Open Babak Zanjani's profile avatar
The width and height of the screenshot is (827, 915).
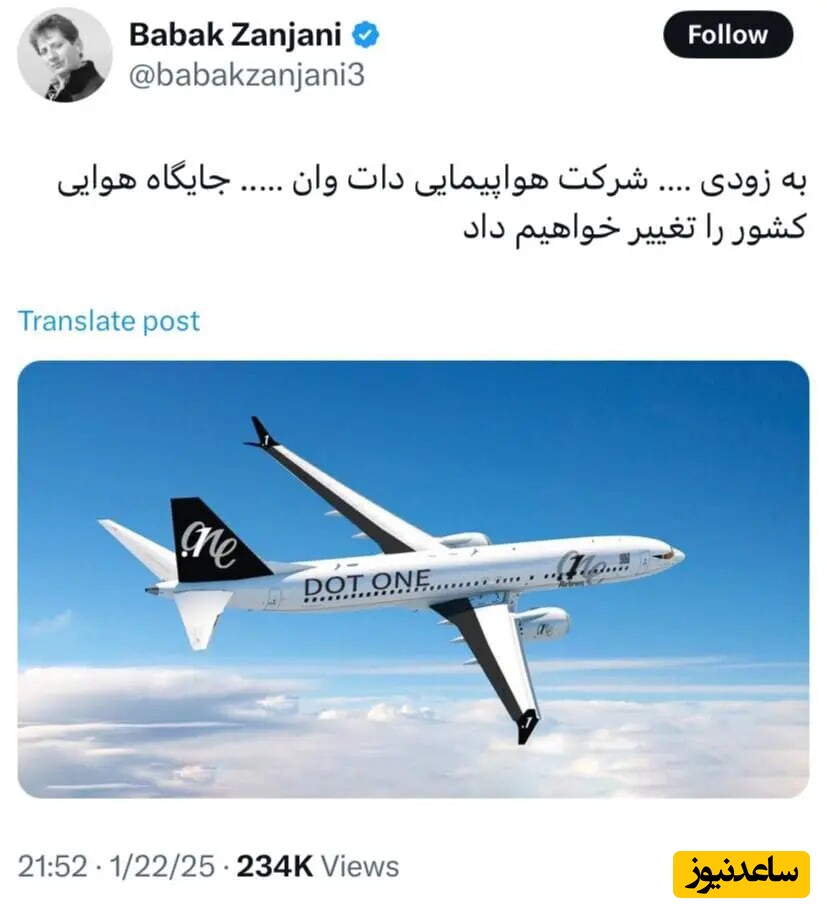(65, 55)
